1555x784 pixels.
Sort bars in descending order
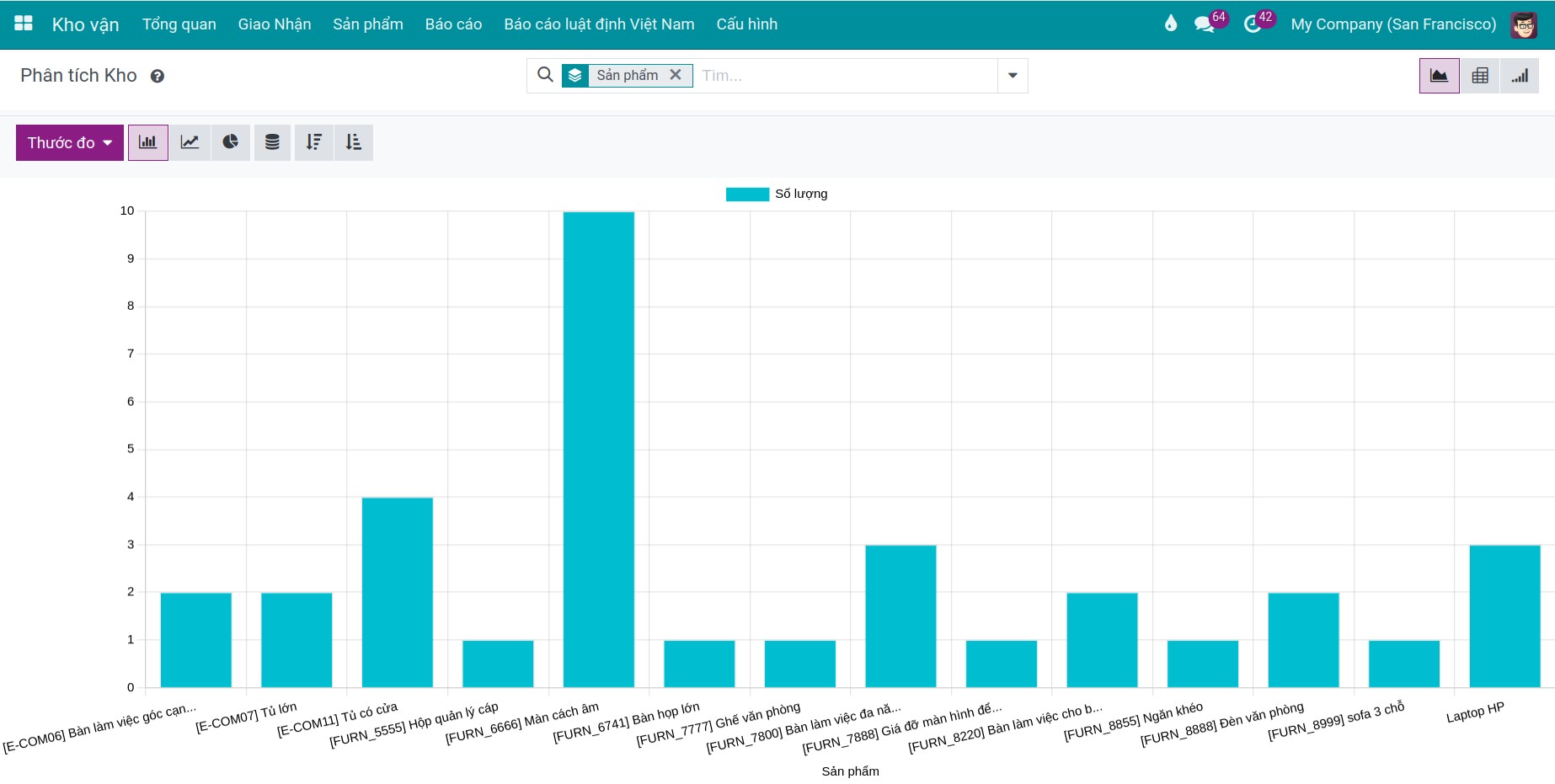[x=313, y=142]
